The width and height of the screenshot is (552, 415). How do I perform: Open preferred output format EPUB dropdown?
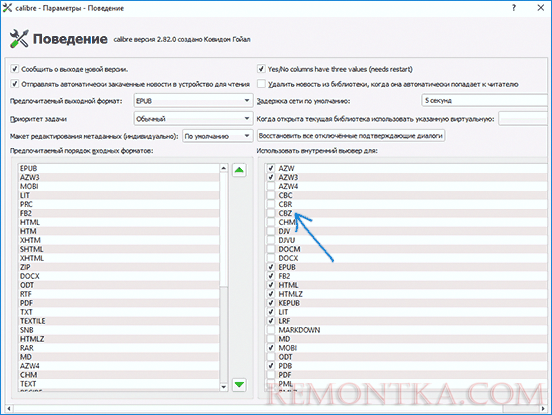pos(193,101)
